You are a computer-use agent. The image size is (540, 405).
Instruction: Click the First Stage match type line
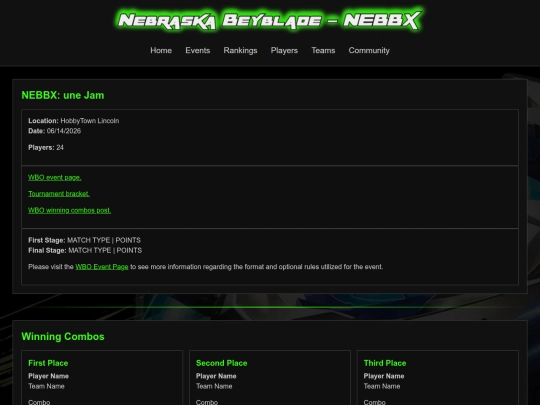pos(84,240)
